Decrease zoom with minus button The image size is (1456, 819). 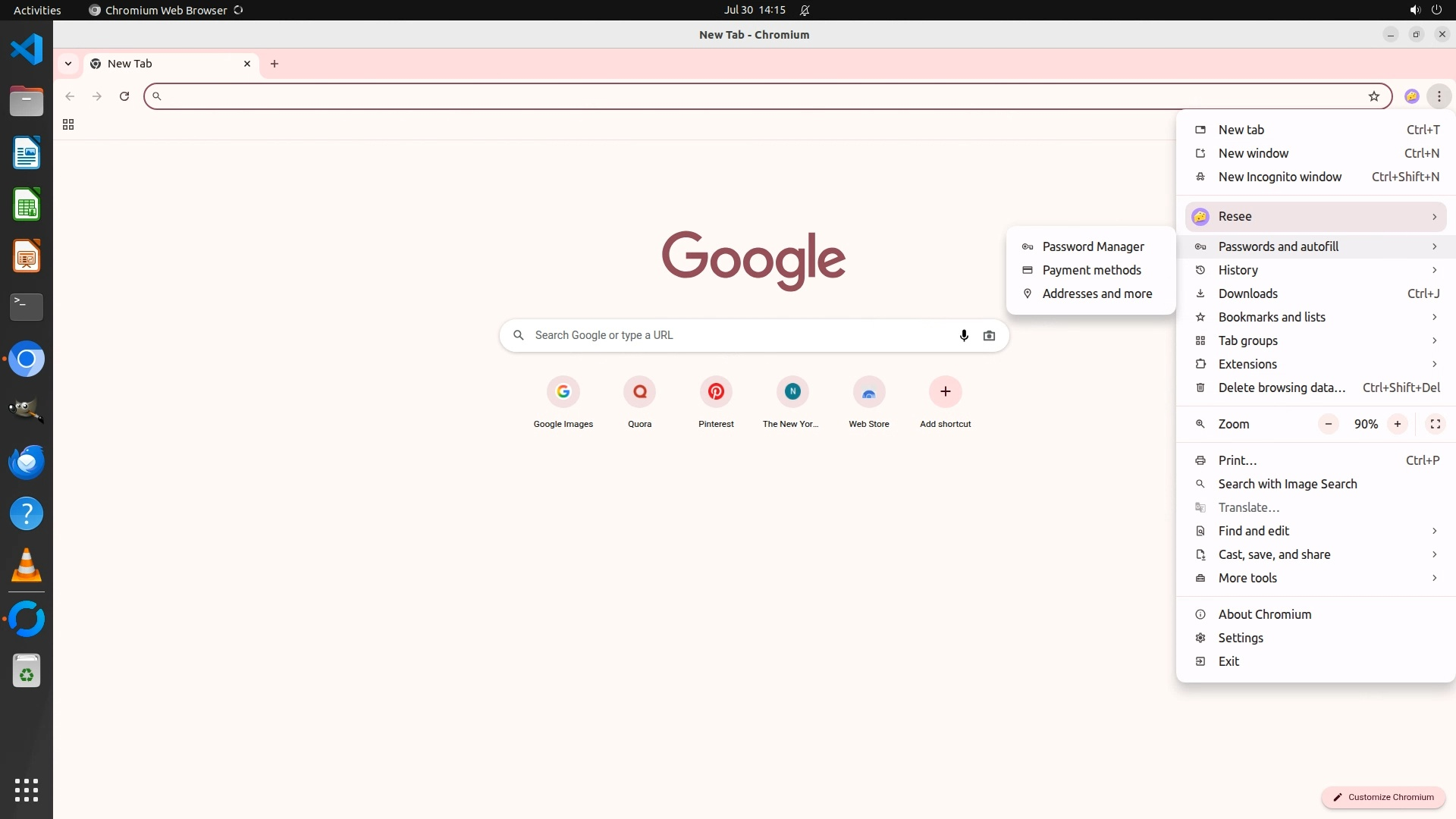(x=1328, y=424)
